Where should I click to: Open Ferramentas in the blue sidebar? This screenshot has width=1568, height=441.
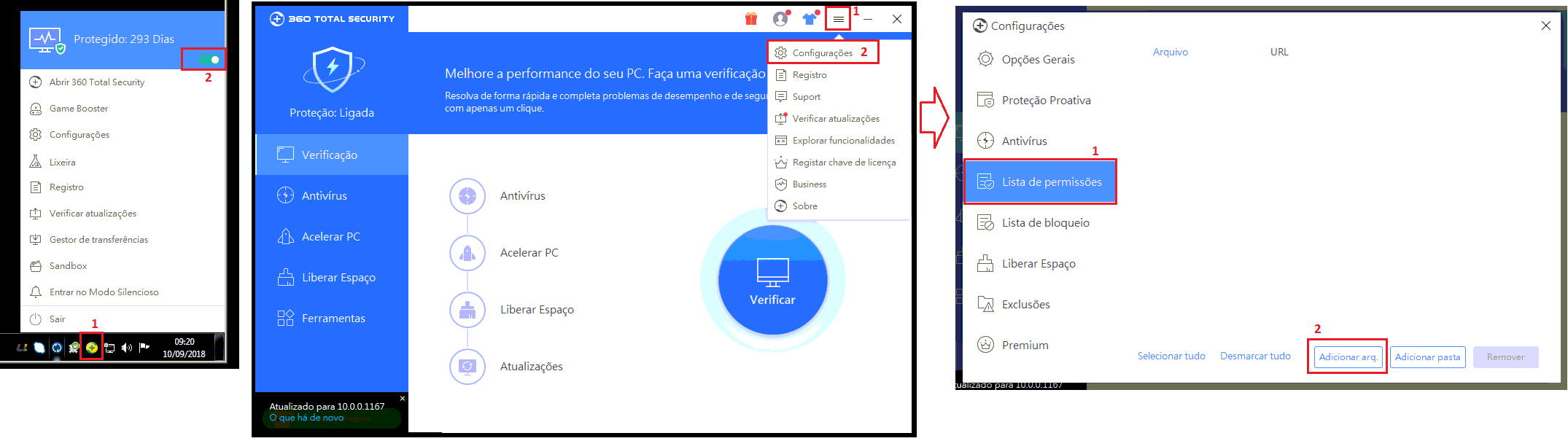333,319
